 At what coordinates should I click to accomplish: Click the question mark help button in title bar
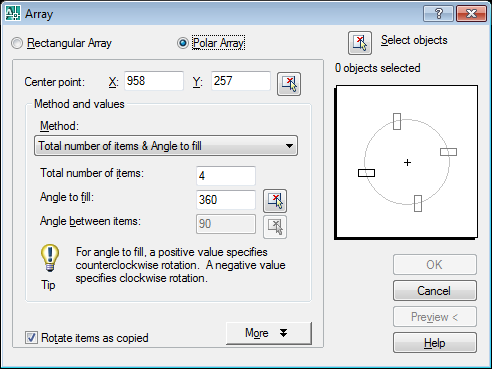[438, 14]
